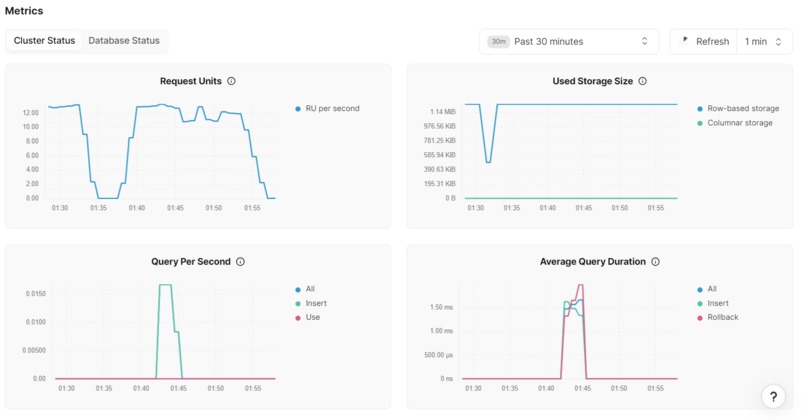Click the 30m time badge
806x420 pixels.
pyautogui.click(x=498, y=42)
